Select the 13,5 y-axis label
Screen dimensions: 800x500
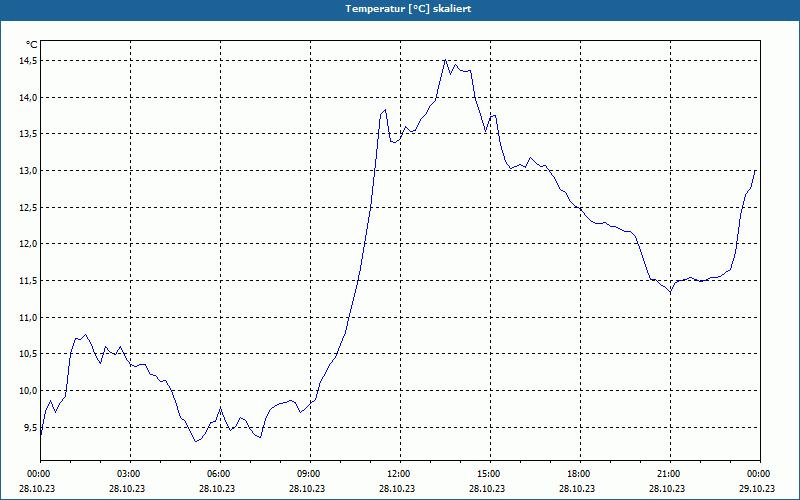pyautogui.click(x=29, y=134)
